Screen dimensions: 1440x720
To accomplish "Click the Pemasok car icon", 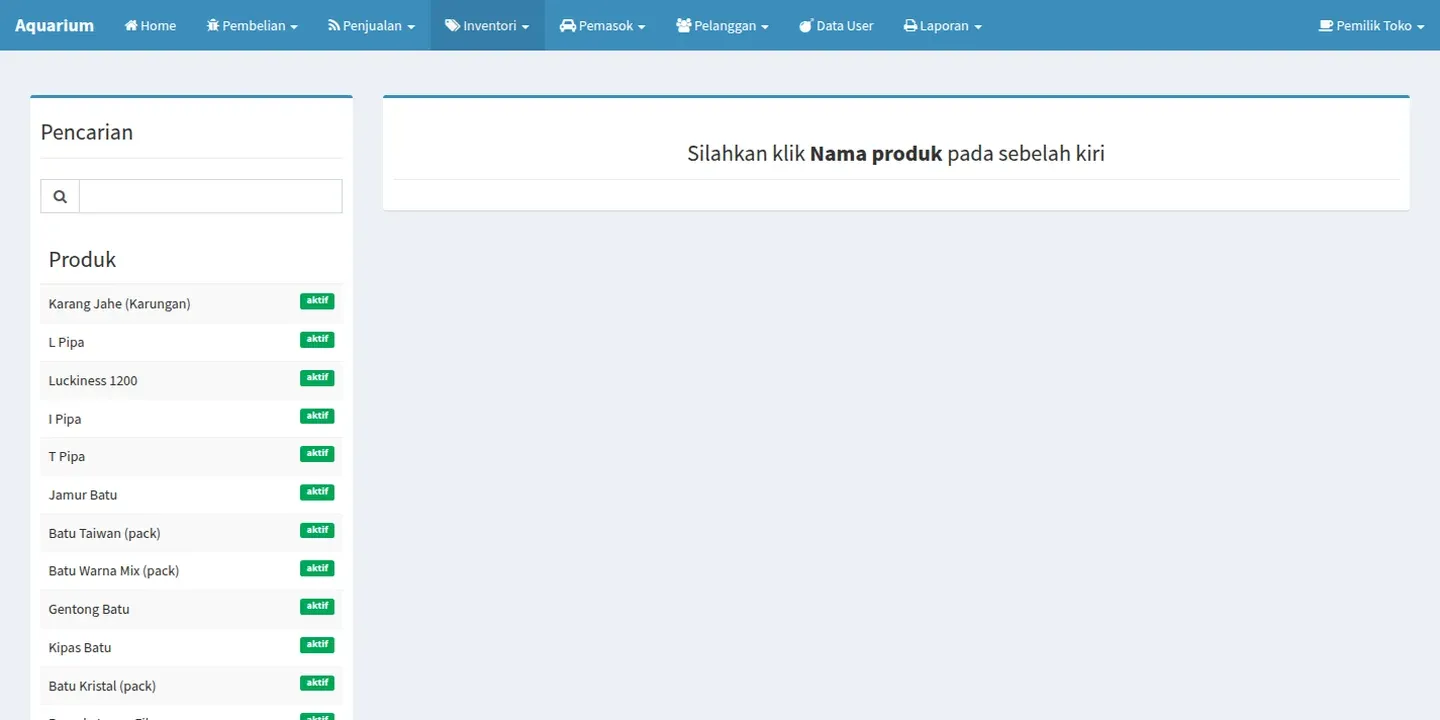I will 568,26.
